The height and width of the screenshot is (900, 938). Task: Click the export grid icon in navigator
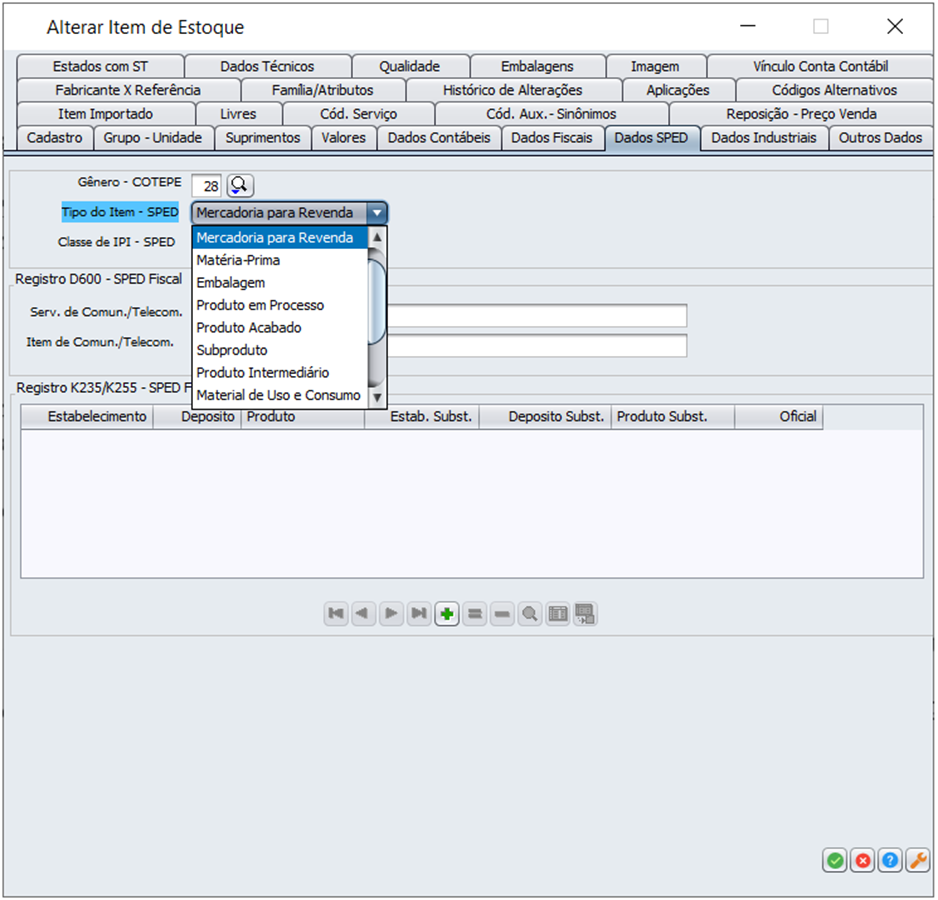pyautogui.click(x=585, y=614)
